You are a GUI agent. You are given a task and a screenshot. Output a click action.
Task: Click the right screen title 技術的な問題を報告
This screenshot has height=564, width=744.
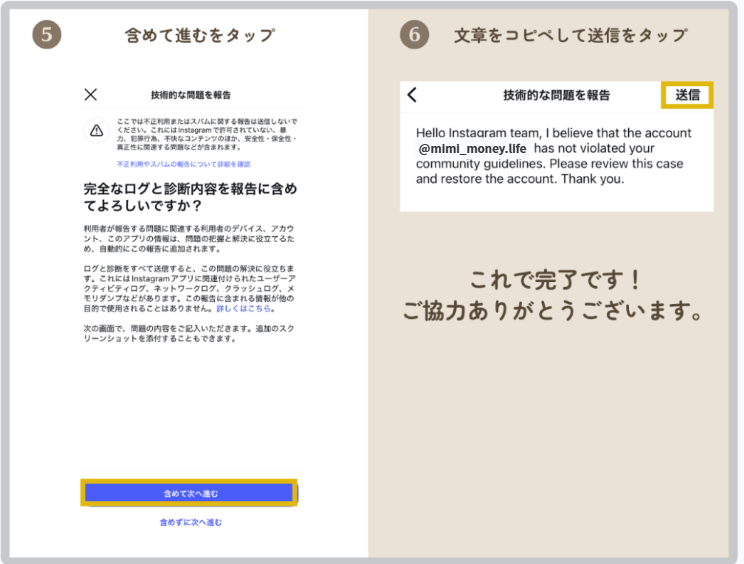pos(556,96)
